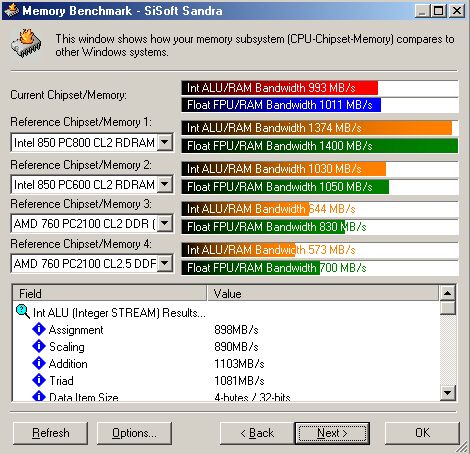This screenshot has width=470, height=454.
Task: Click the AMD 760 PC2100 CL2 DDR combo box
Action: [92, 223]
